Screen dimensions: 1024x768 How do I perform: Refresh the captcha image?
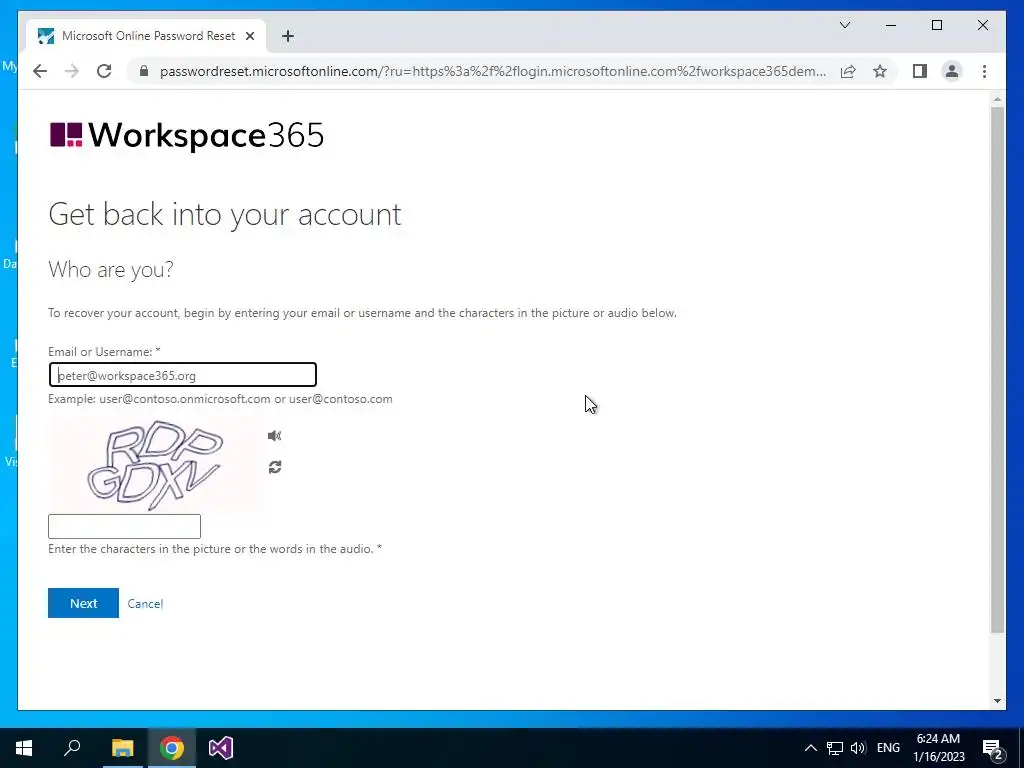click(x=275, y=467)
